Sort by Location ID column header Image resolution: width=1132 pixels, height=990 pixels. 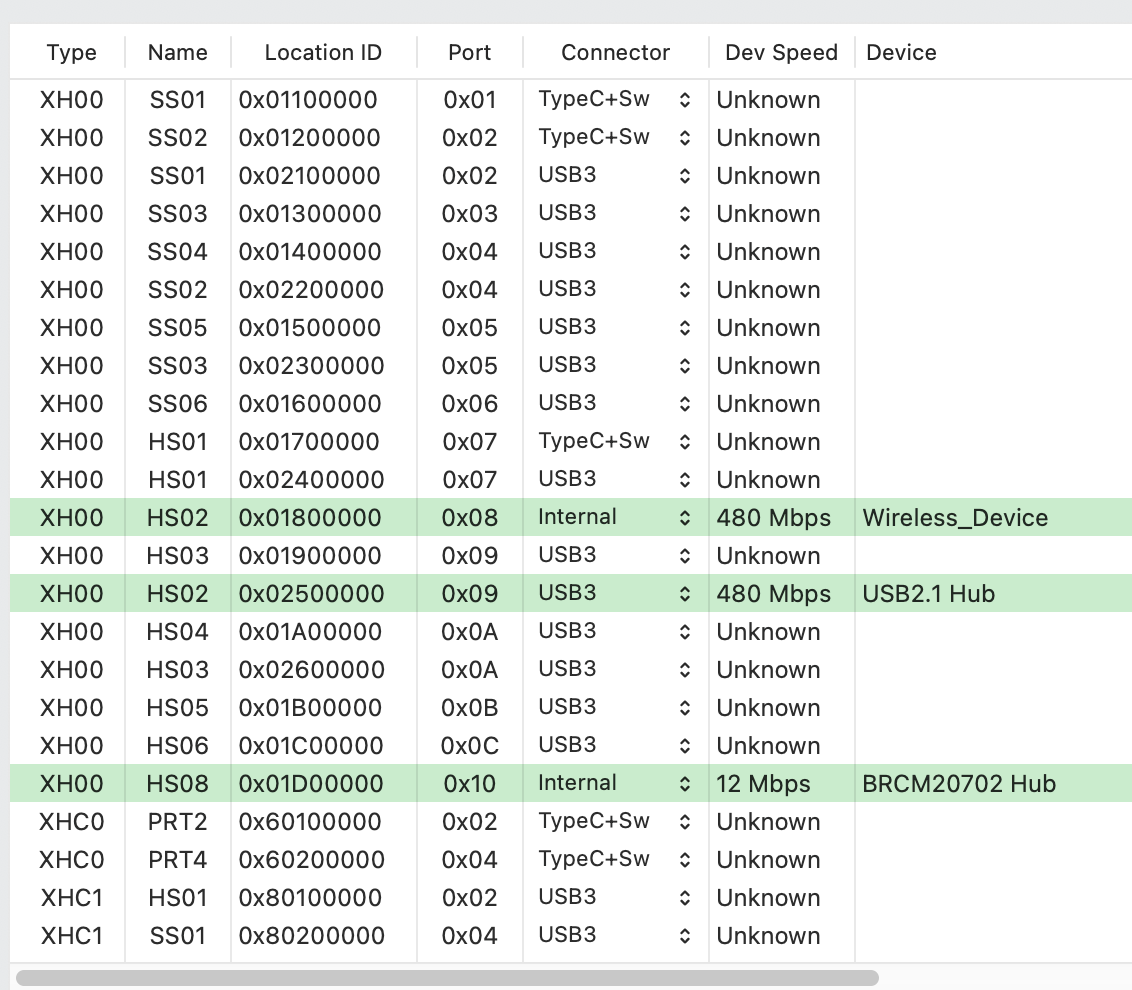click(323, 53)
